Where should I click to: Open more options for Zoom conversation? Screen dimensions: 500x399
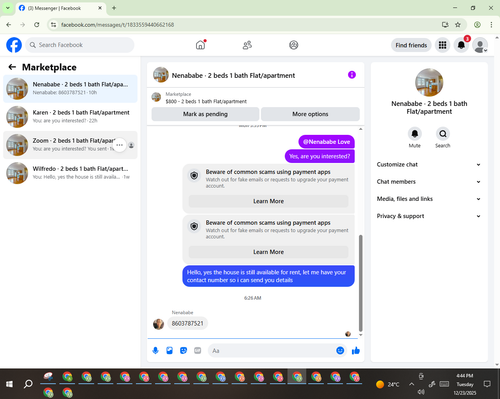(120, 145)
